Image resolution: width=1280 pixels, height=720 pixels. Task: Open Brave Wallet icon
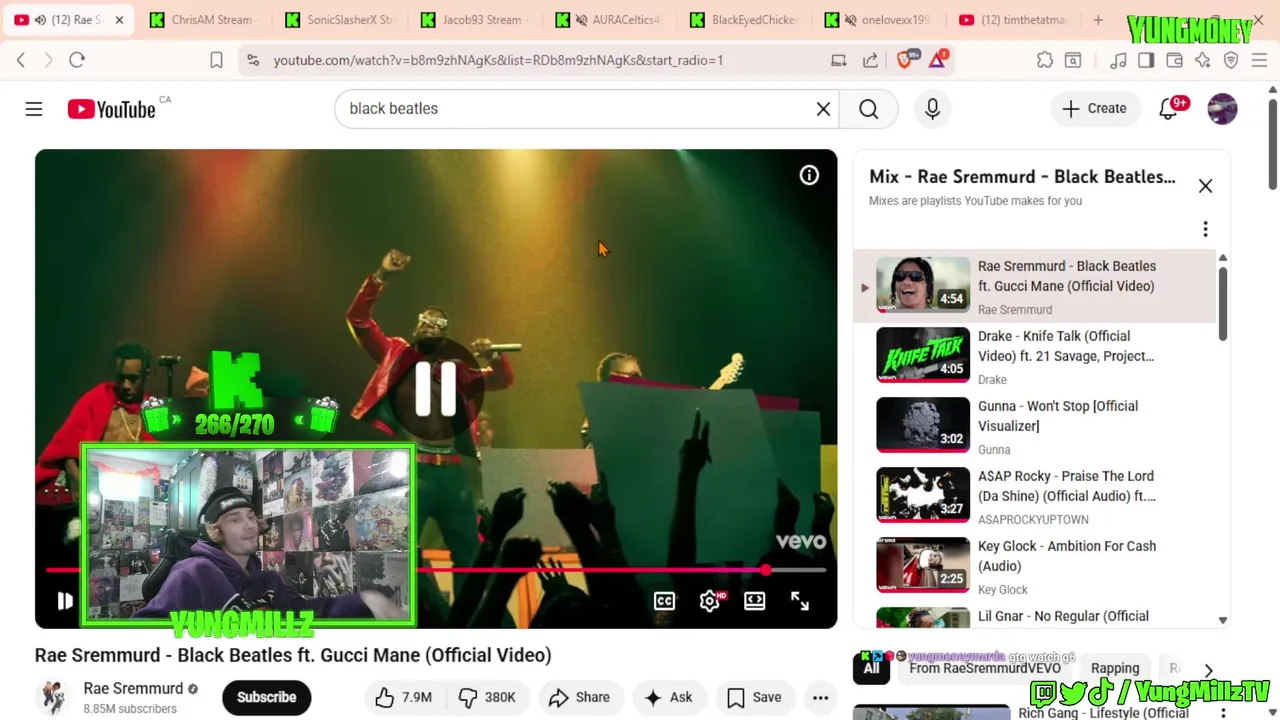[1174, 60]
